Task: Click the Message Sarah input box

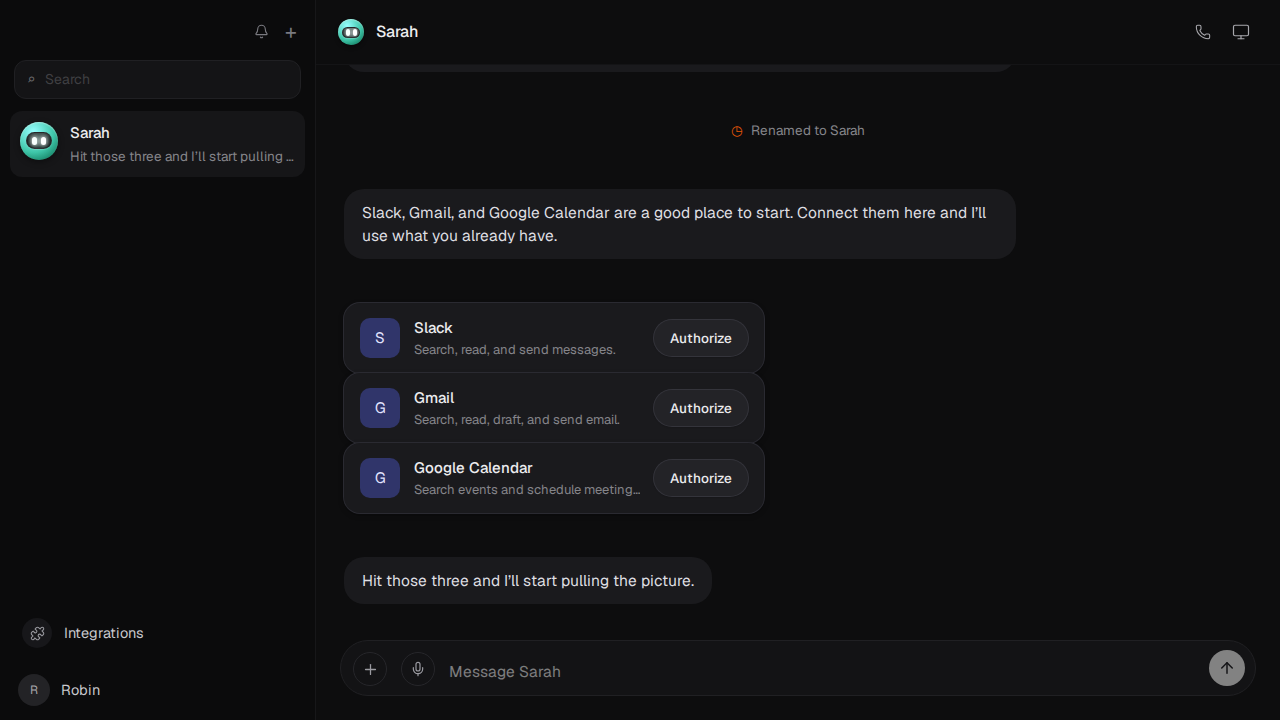Action: [x=820, y=671]
